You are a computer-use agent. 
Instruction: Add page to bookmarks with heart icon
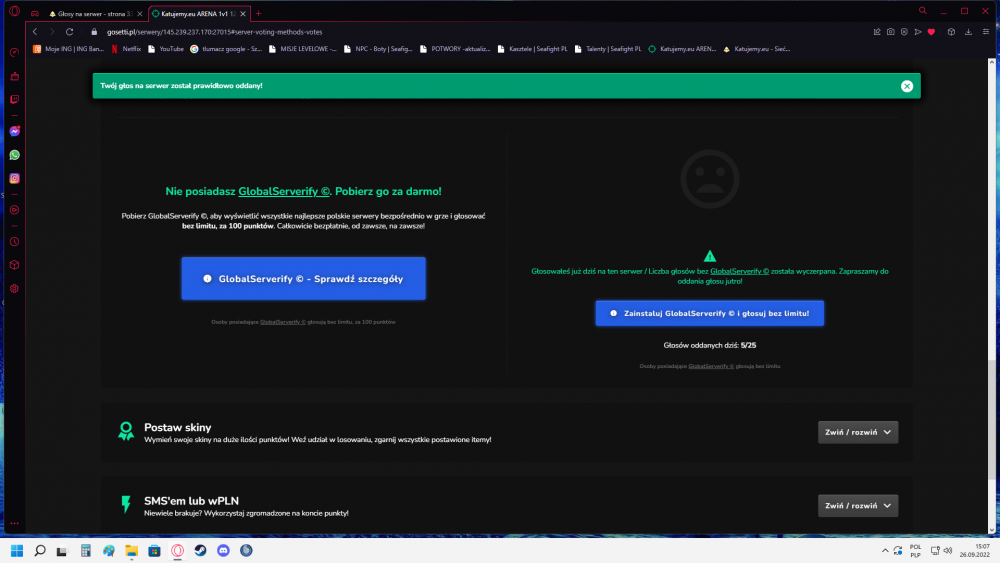tap(931, 32)
